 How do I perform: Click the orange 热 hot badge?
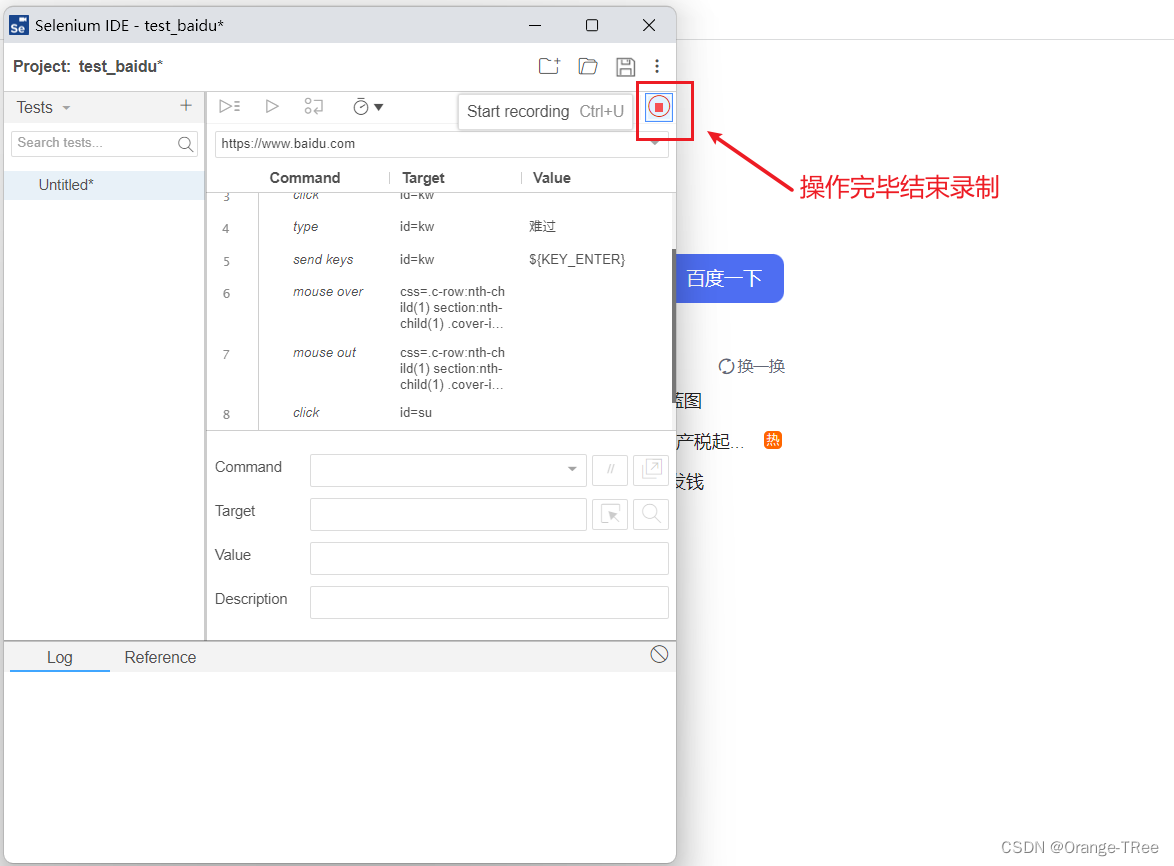click(773, 440)
